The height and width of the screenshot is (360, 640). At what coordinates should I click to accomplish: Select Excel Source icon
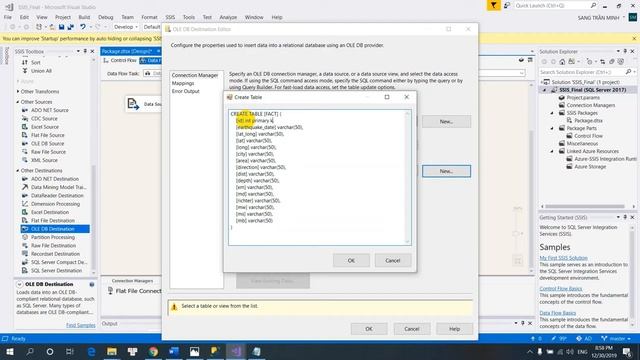coord(25,127)
